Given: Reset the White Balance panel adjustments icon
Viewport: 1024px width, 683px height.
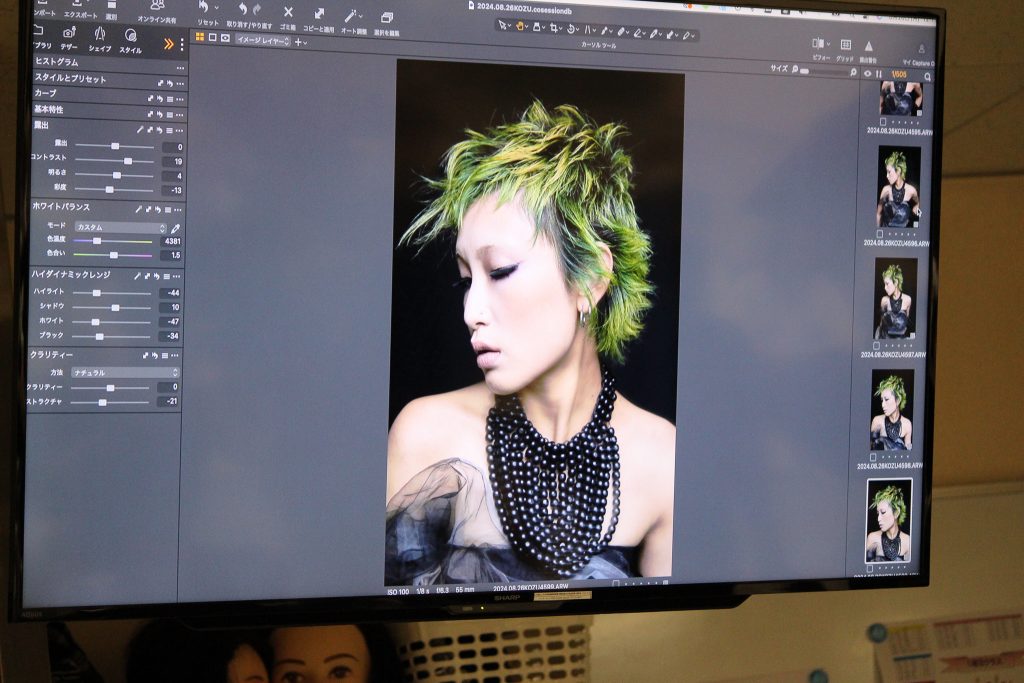Looking at the screenshot, I should click(157, 210).
